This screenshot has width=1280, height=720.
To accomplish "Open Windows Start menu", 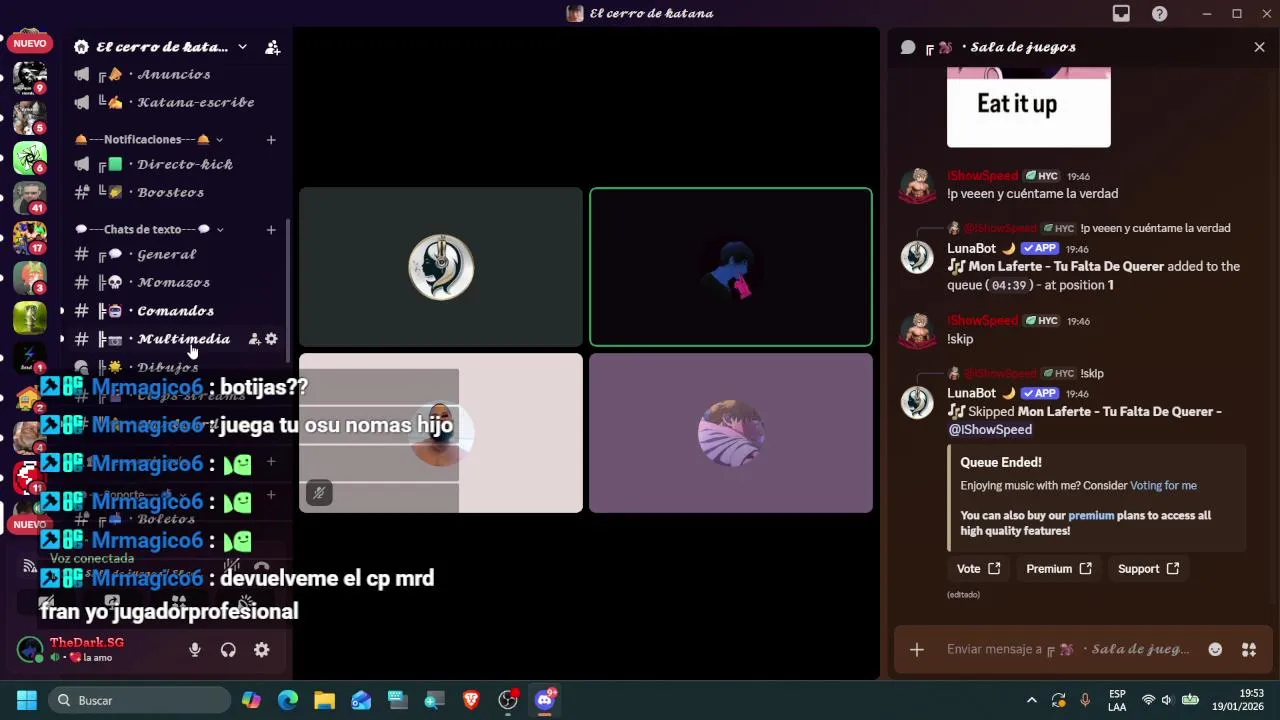I will coord(27,700).
